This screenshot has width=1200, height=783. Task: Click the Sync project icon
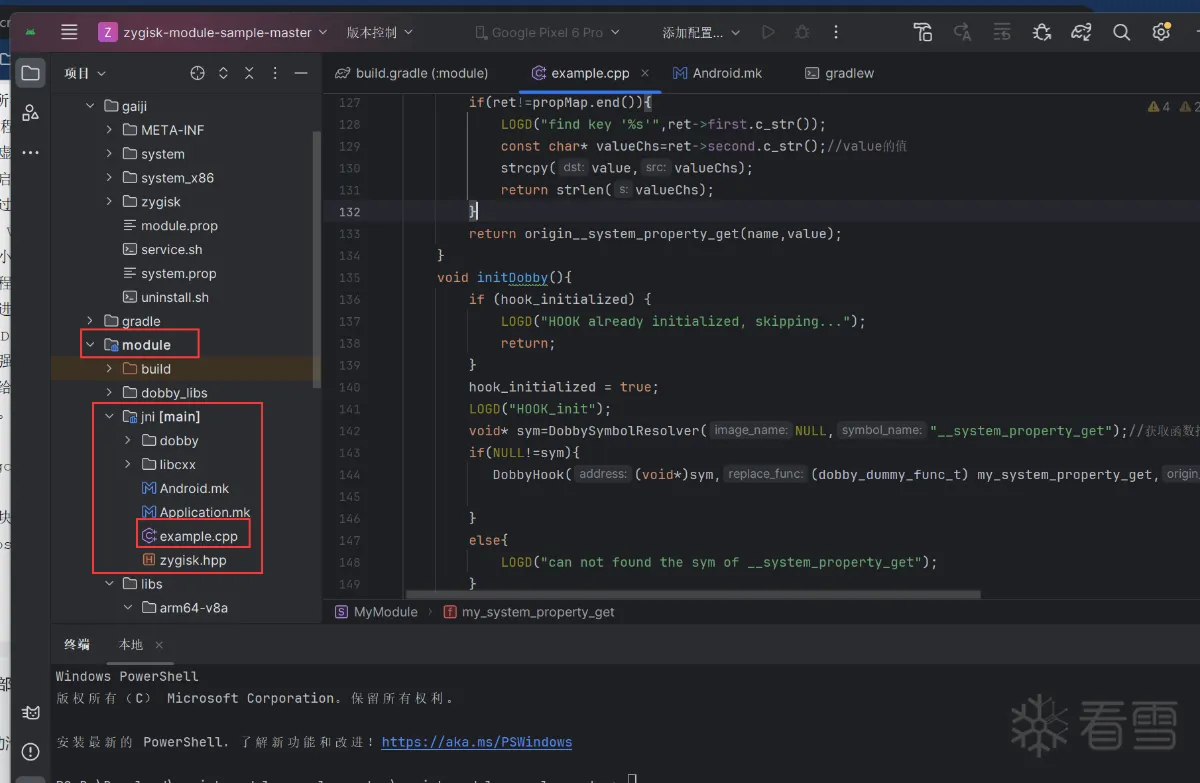1081,32
